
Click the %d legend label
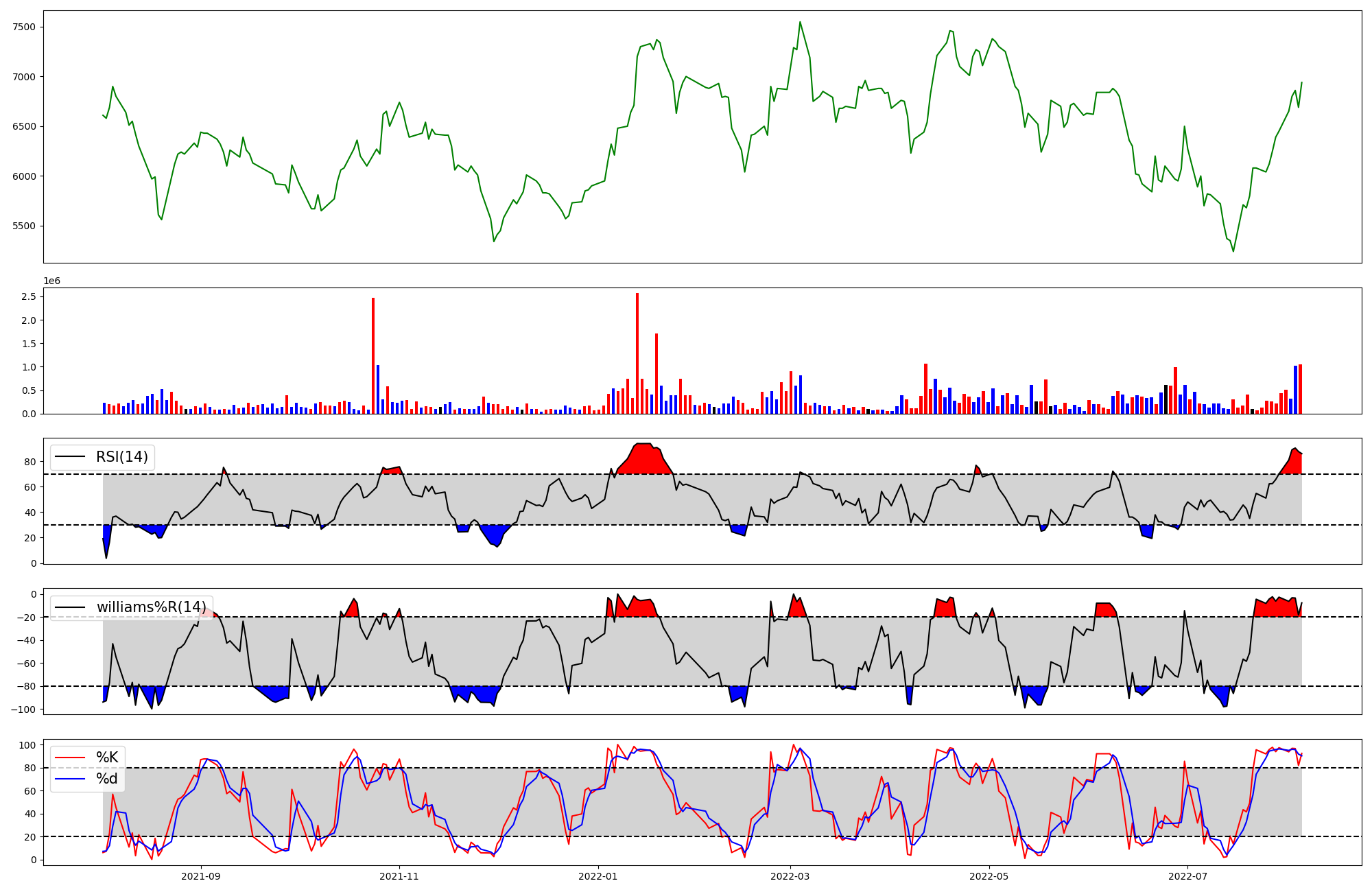click(107, 779)
